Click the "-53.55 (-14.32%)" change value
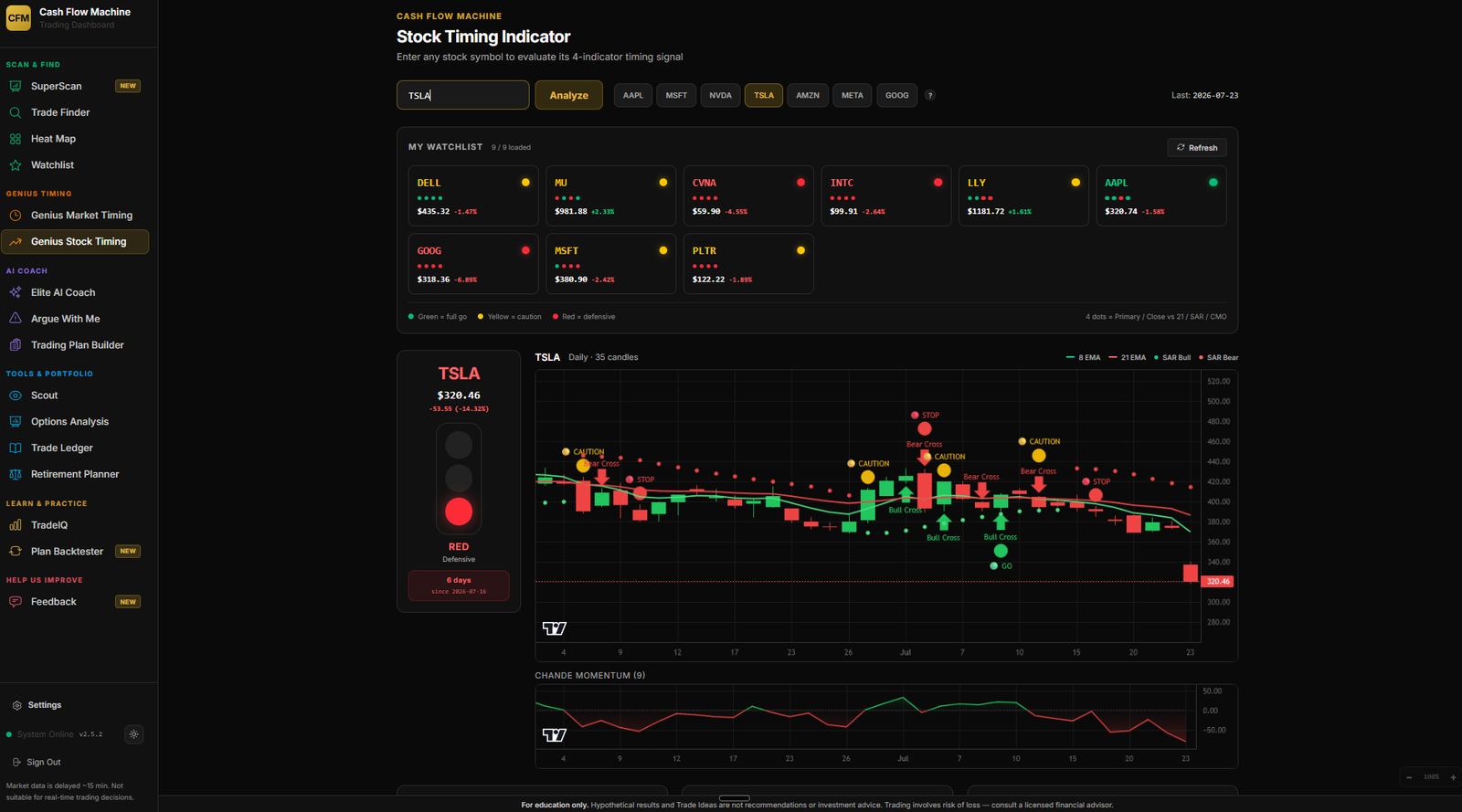 pos(459,409)
